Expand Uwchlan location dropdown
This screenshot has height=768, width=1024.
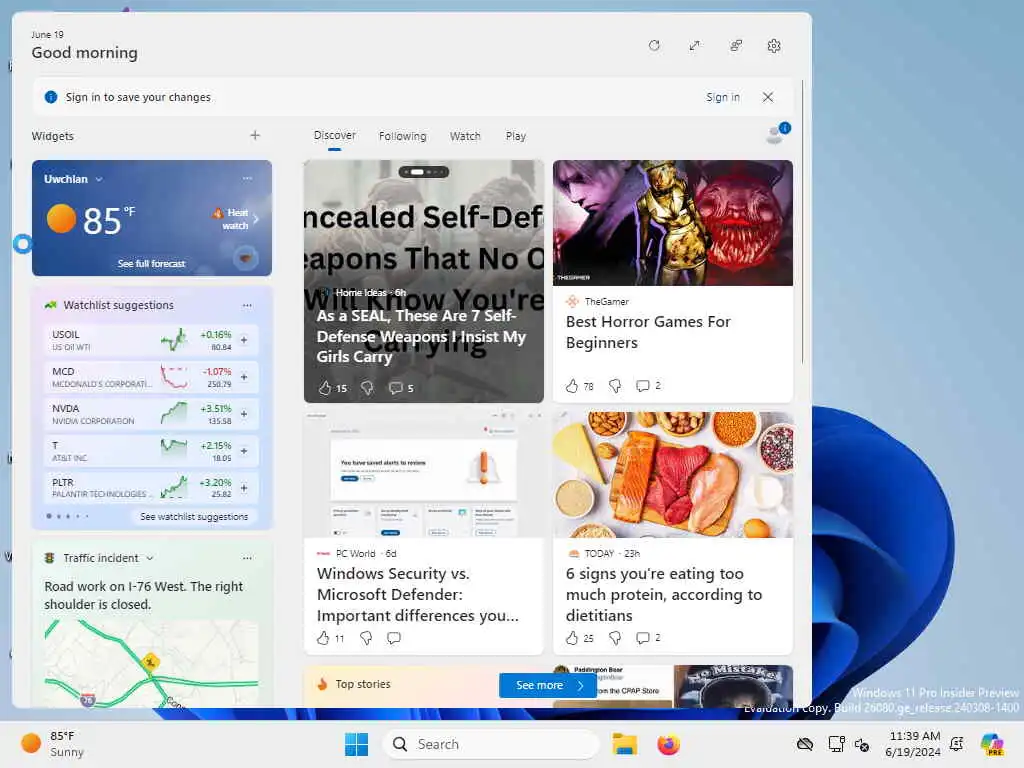pyautogui.click(x=99, y=180)
